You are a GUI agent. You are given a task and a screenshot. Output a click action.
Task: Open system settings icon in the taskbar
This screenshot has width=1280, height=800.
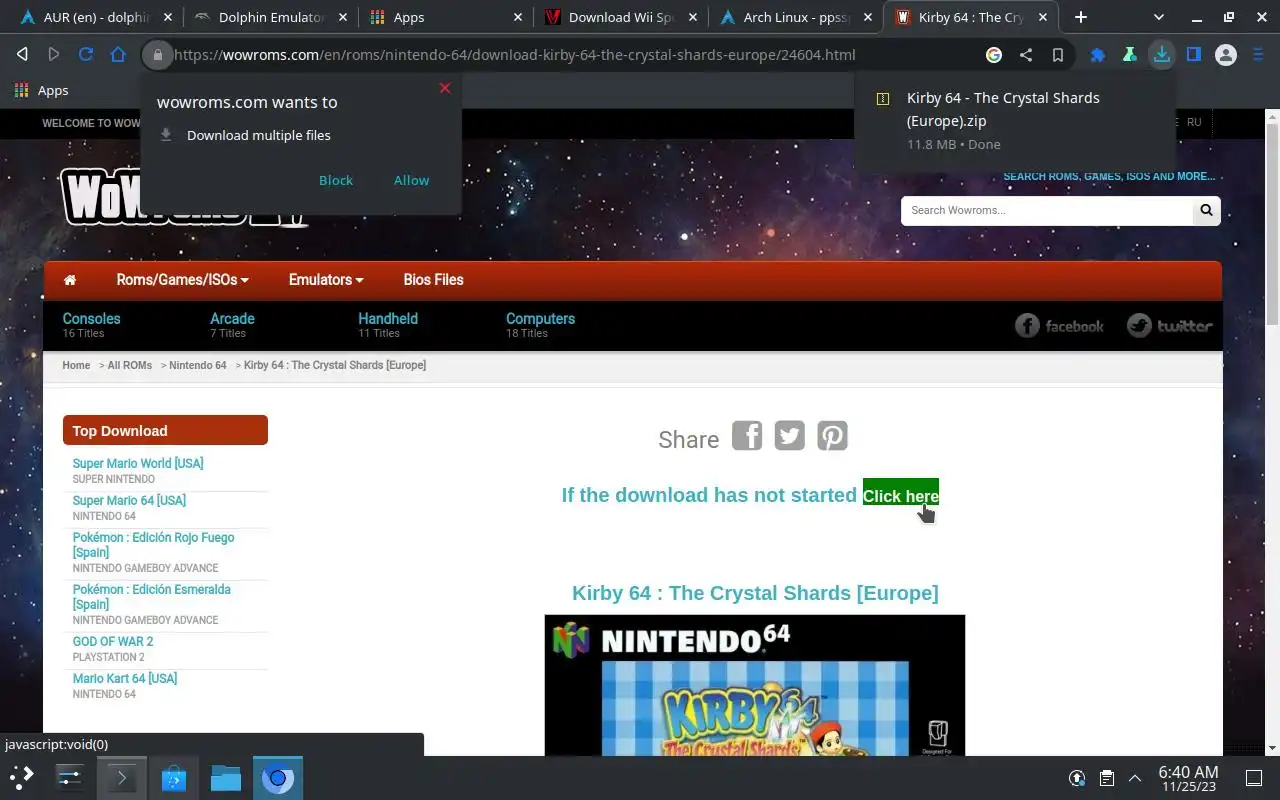[69, 777]
